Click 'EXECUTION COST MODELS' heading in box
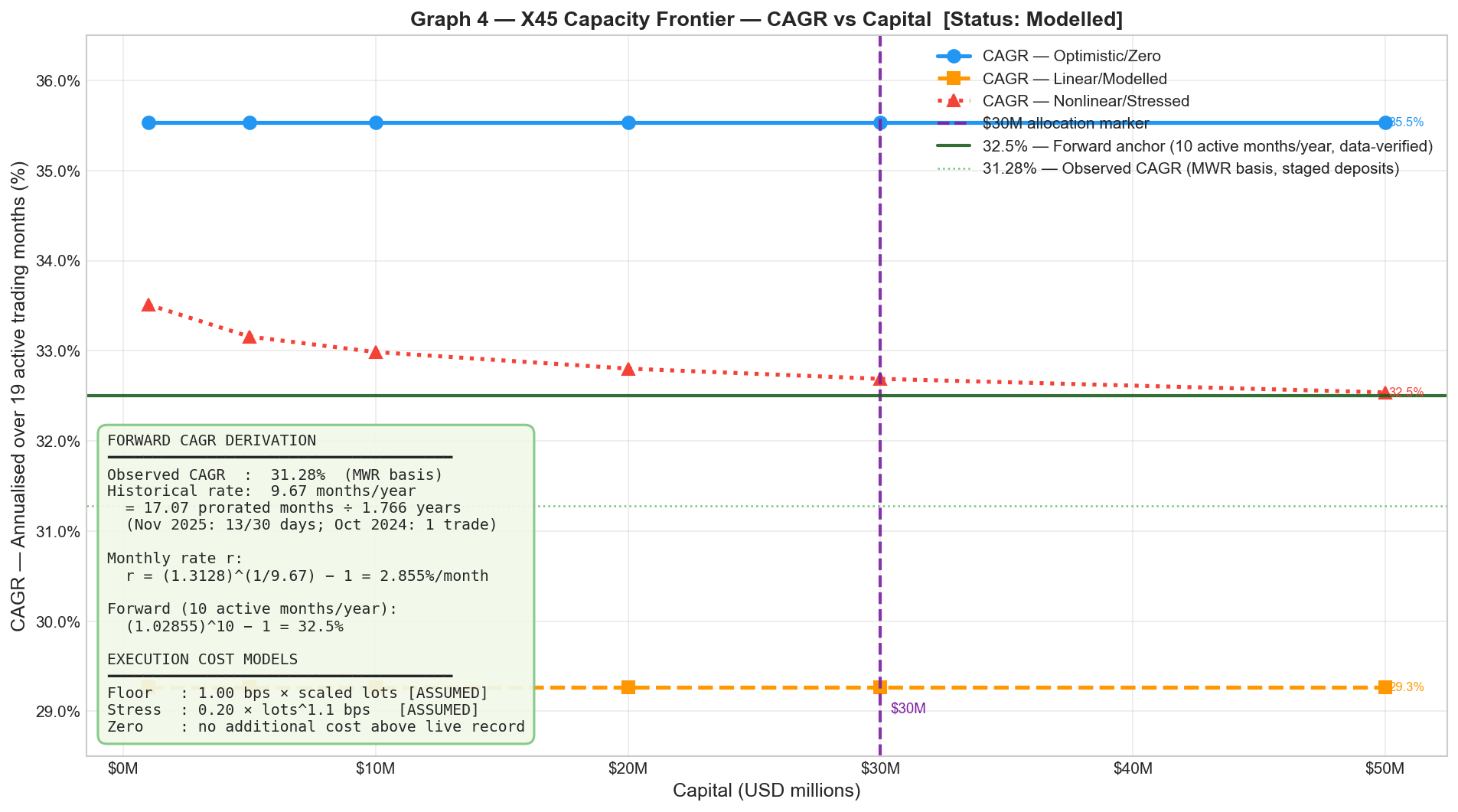The height and width of the screenshot is (812, 1458). tap(203, 660)
